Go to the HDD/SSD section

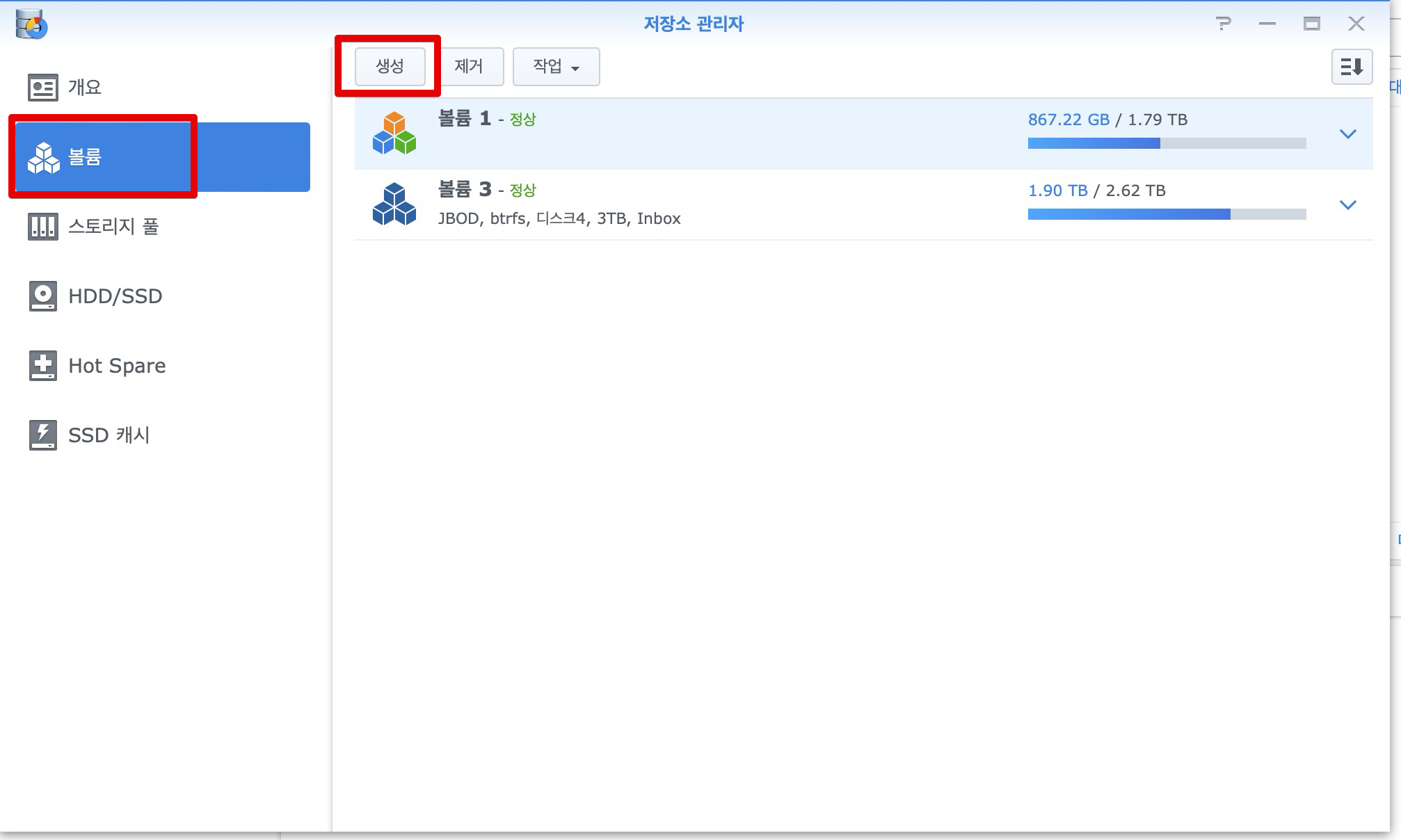tap(115, 296)
